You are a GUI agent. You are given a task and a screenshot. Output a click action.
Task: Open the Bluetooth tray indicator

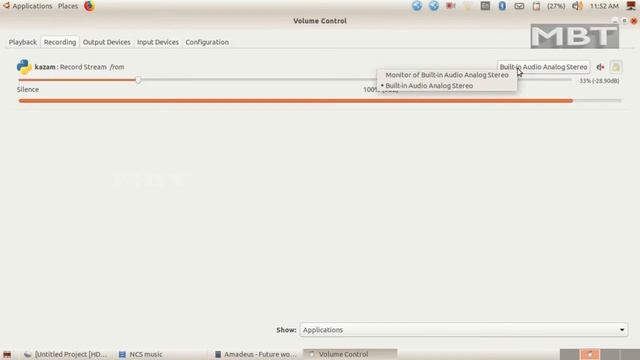tap(502, 6)
